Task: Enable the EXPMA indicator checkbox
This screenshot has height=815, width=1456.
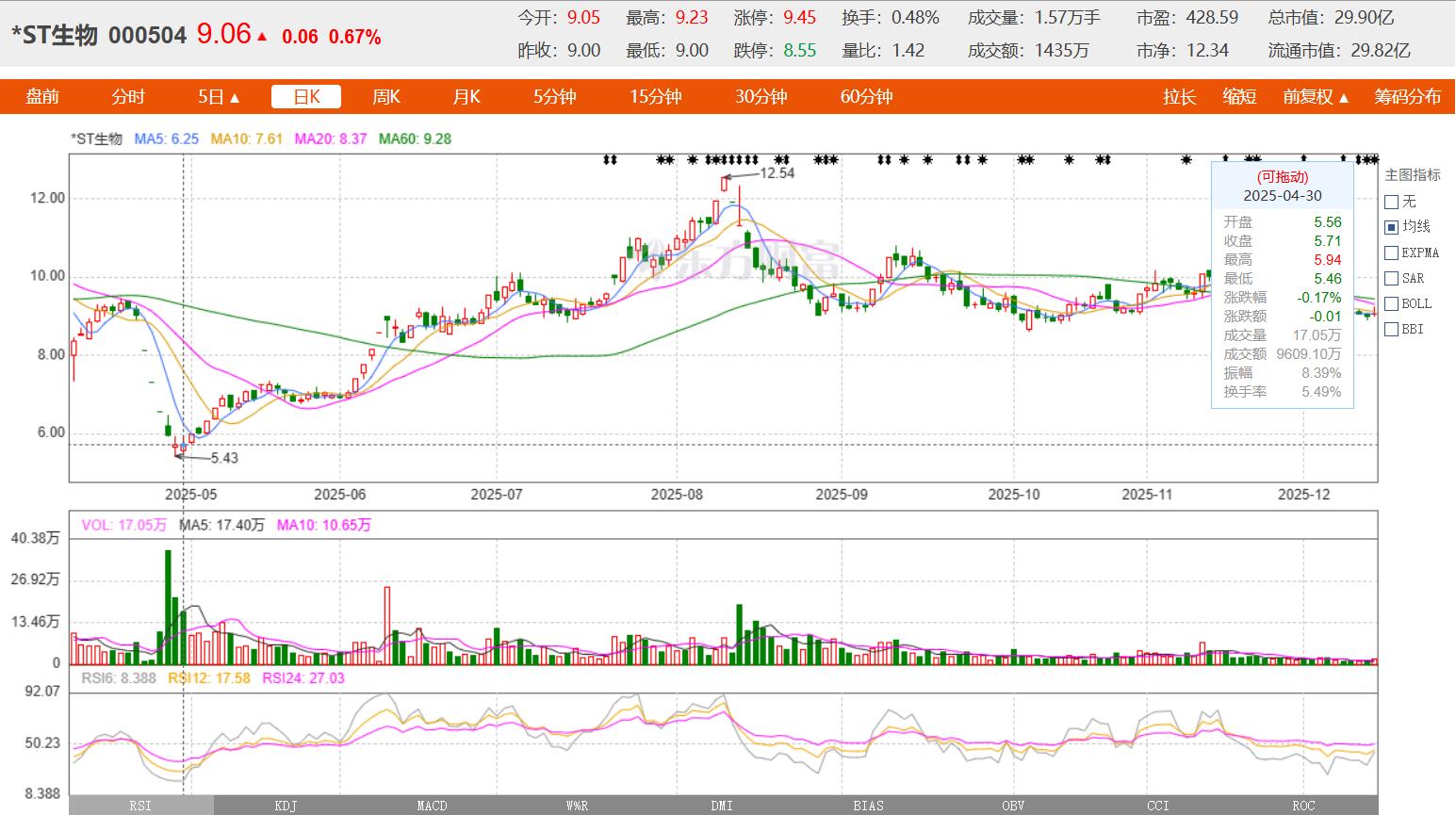Action: [1391, 253]
